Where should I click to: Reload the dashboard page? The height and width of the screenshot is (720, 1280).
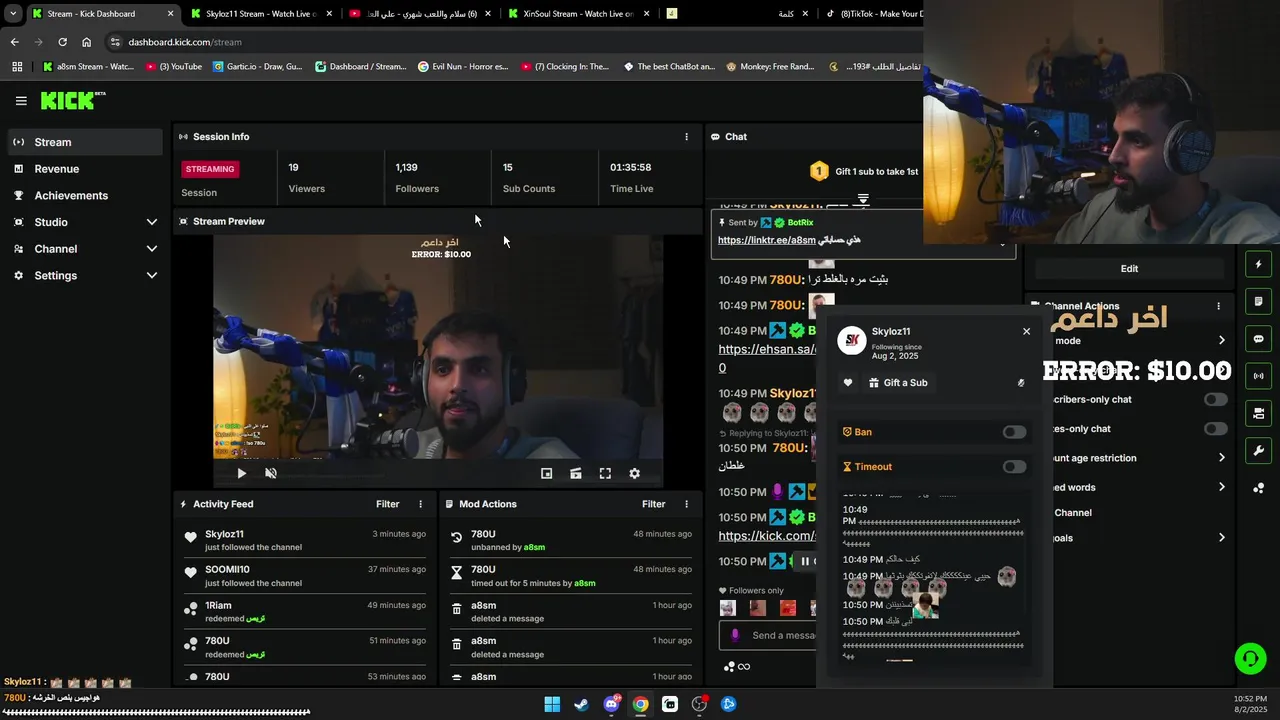62,42
